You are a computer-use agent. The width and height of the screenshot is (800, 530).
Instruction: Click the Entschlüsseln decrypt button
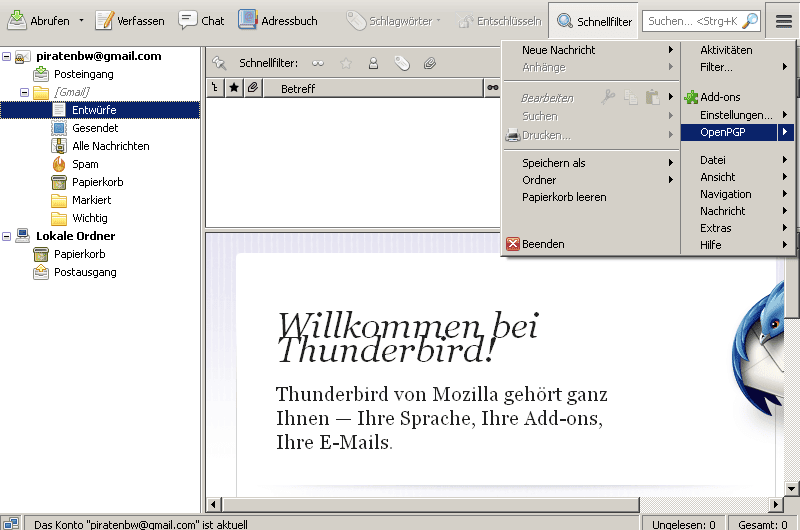[499, 21]
